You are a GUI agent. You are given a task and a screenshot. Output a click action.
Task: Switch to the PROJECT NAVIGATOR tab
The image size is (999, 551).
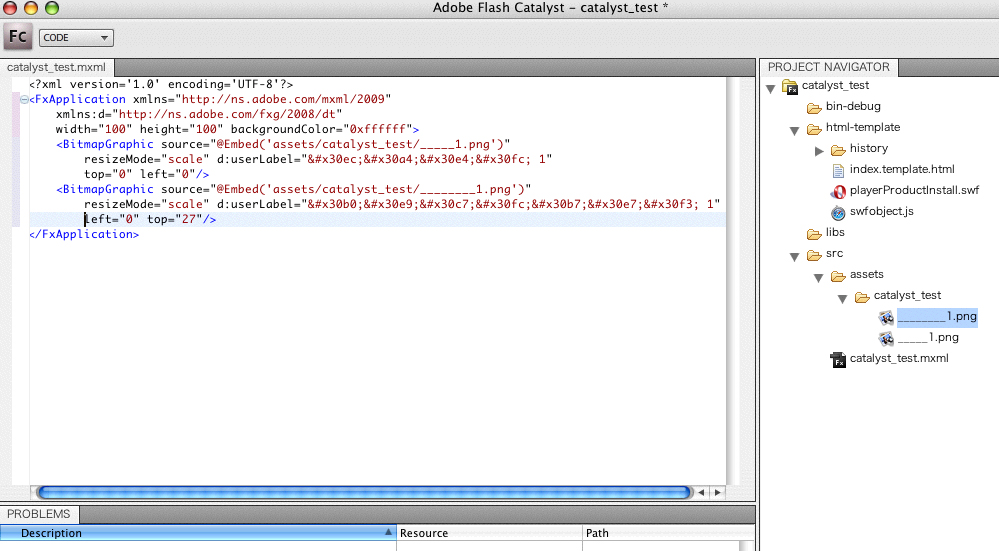pyautogui.click(x=828, y=67)
